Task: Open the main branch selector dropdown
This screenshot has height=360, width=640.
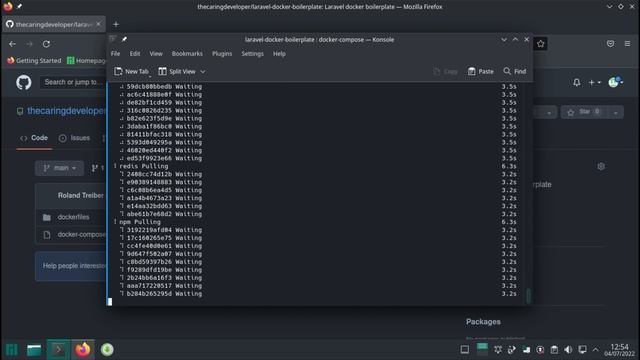Action: coord(60,168)
